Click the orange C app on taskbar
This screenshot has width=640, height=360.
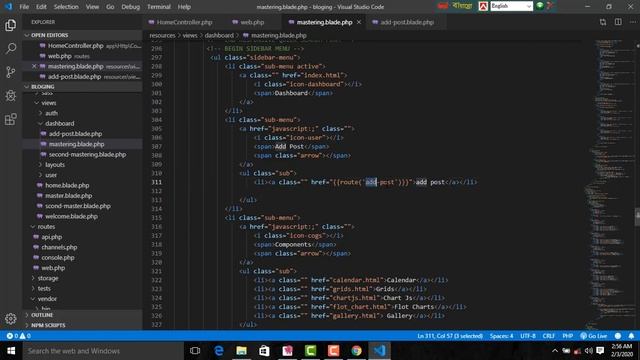tap(333, 351)
